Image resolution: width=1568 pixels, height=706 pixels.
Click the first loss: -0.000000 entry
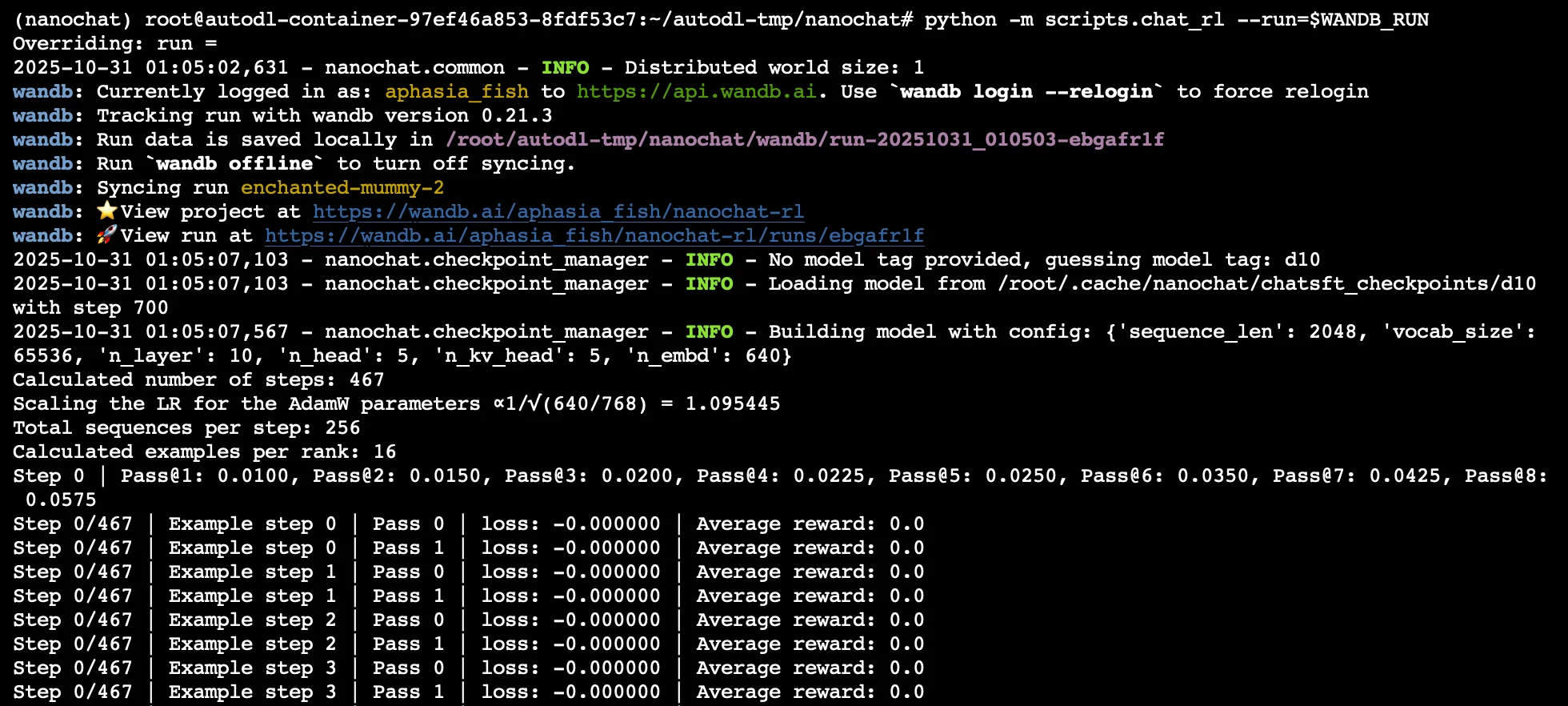point(570,524)
